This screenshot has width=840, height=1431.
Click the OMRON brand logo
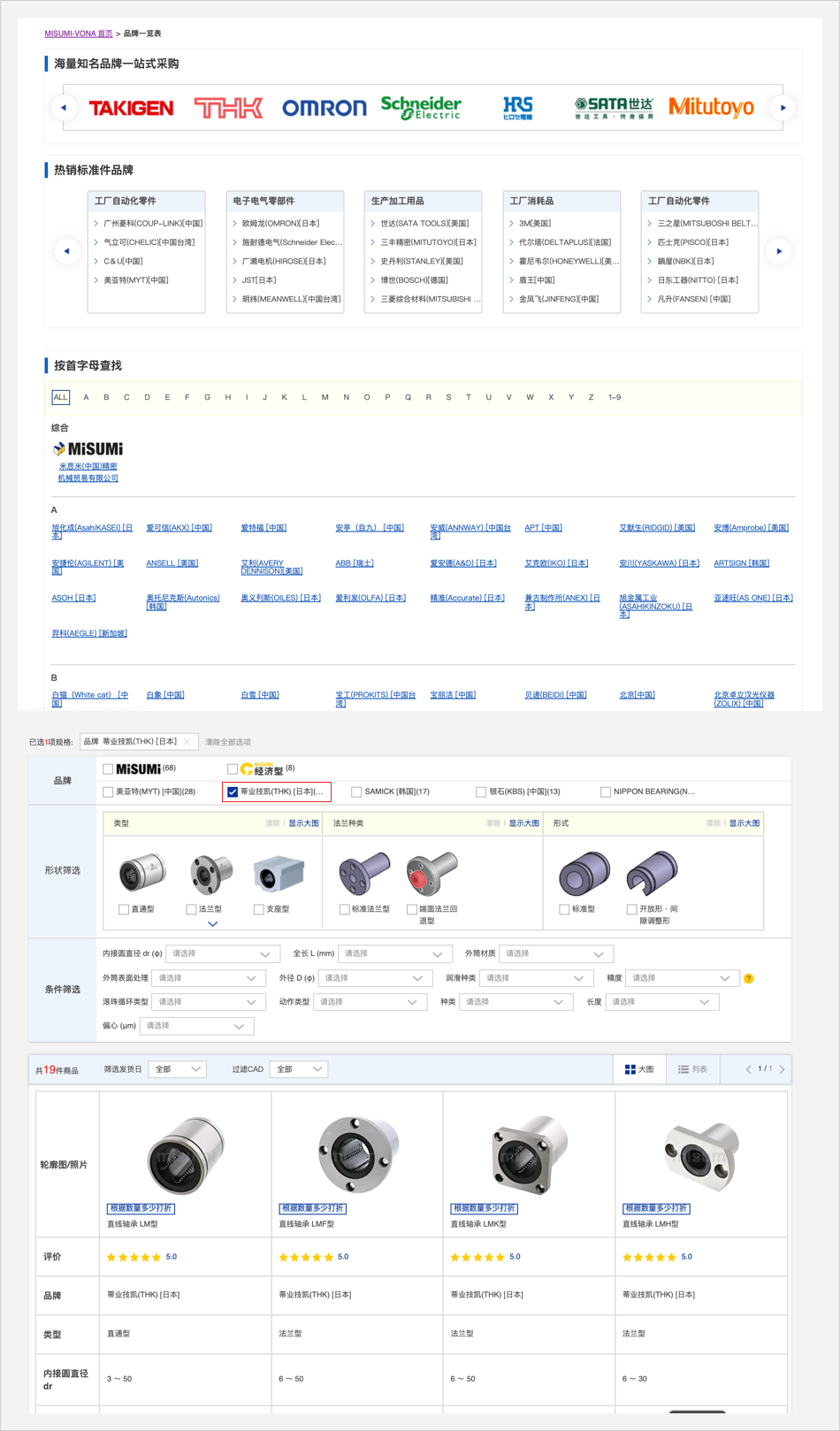pyautogui.click(x=324, y=108)
